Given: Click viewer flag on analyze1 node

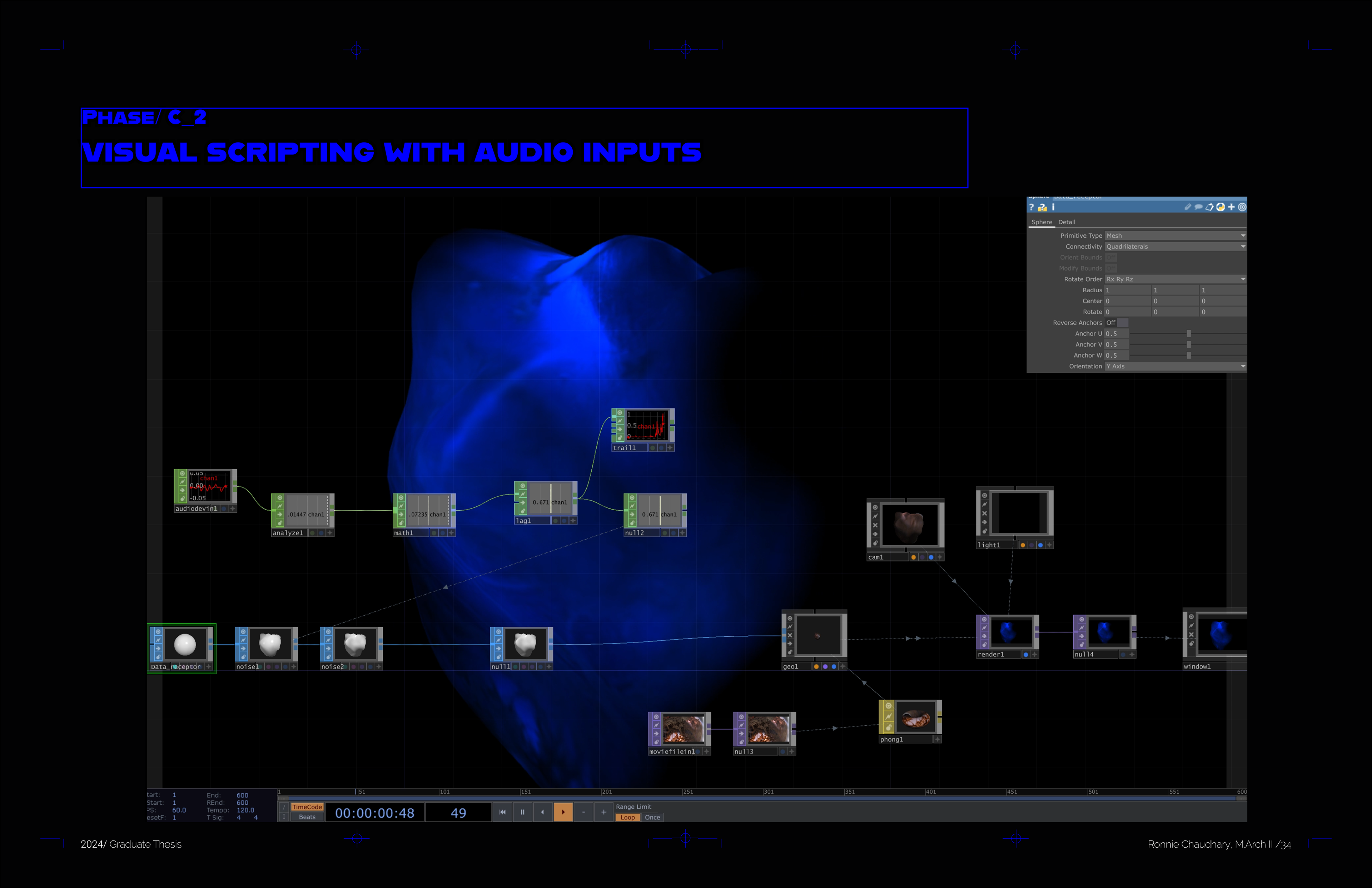Looking at the screenshot, I should pos(280,498).
